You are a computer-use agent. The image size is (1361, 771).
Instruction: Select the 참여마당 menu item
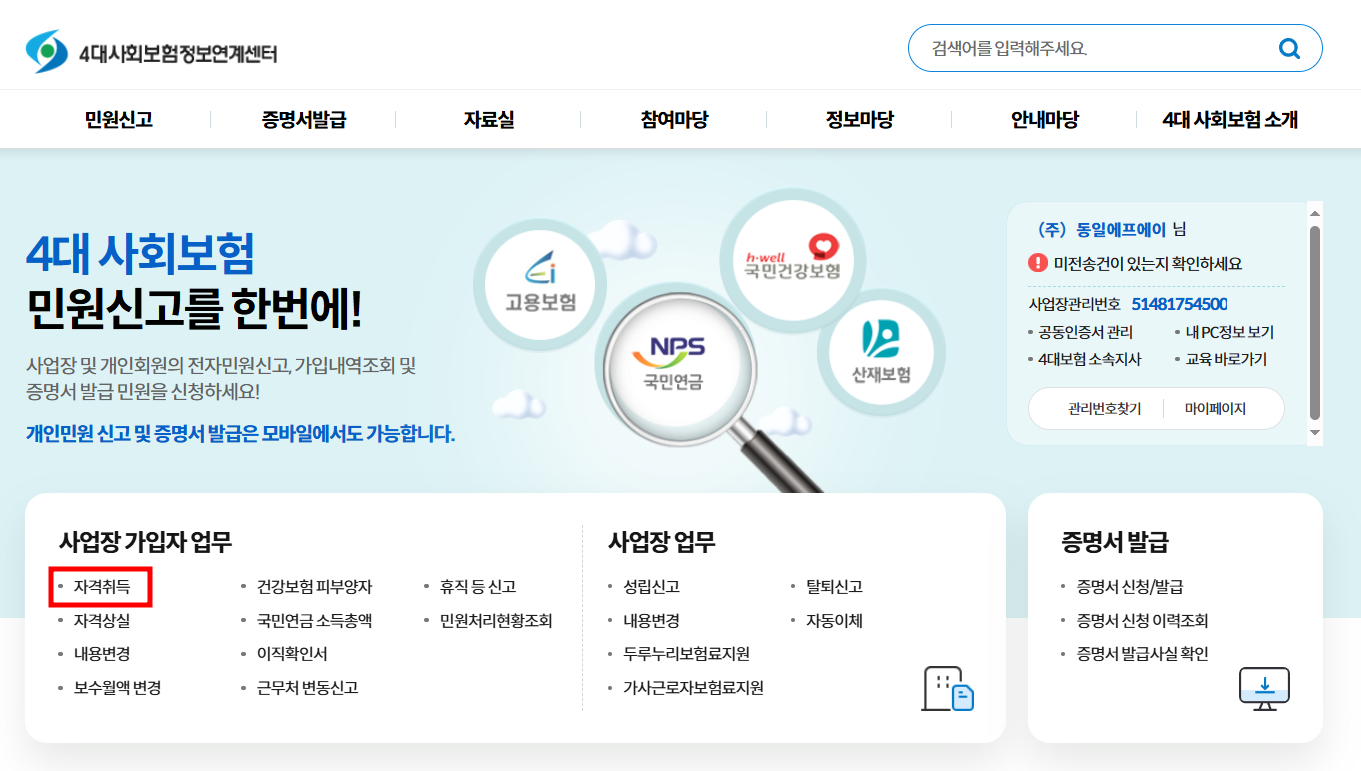coord(672,119)
